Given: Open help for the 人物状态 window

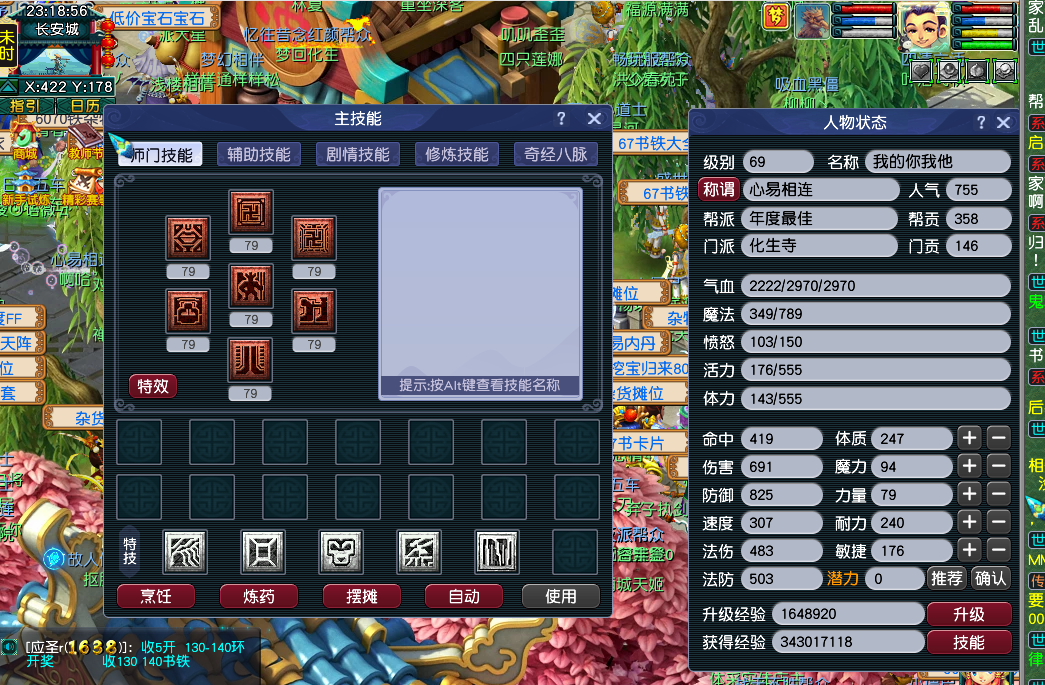Looking at the screenshot, I should [980, 122].
